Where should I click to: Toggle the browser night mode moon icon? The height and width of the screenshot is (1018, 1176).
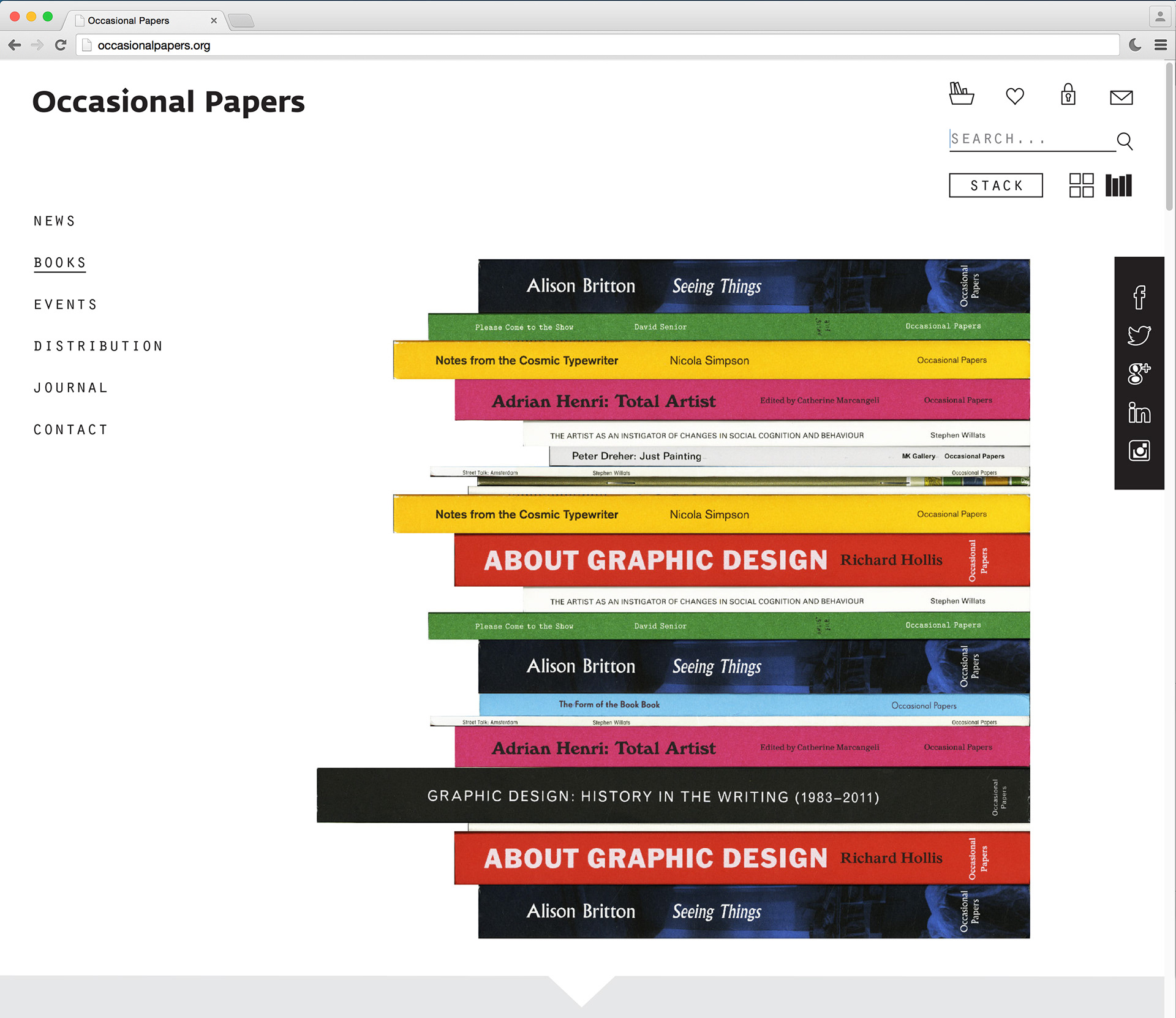[x=1135, y=45]
